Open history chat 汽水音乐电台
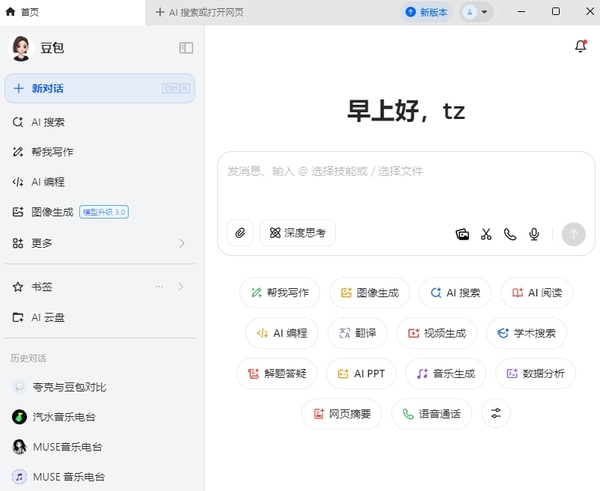Image resolution: width=600 pixels, height=491 pixels. pyautogui.click(x=100, y=417)
